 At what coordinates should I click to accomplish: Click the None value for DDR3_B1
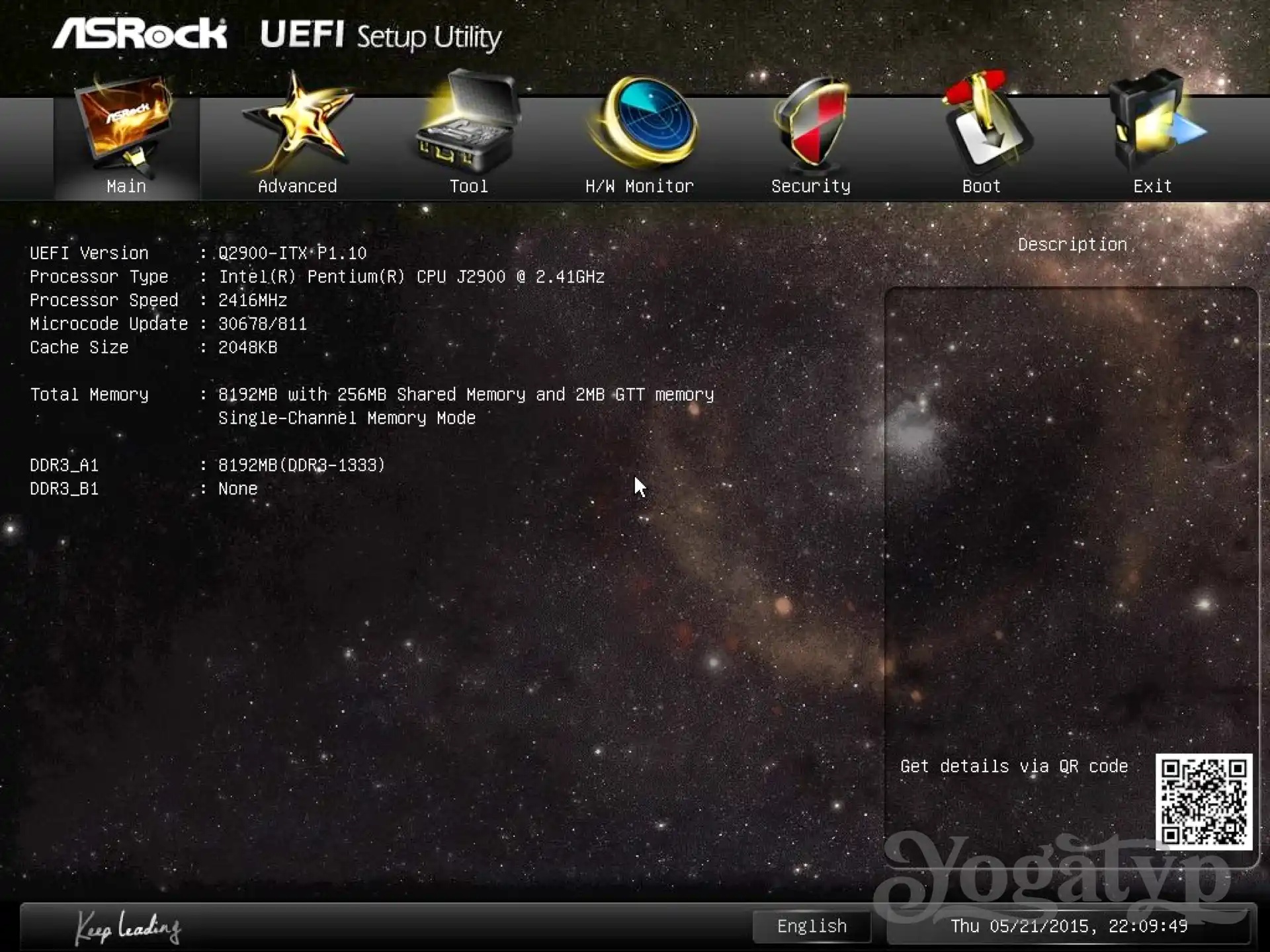[x=238, y=489]
